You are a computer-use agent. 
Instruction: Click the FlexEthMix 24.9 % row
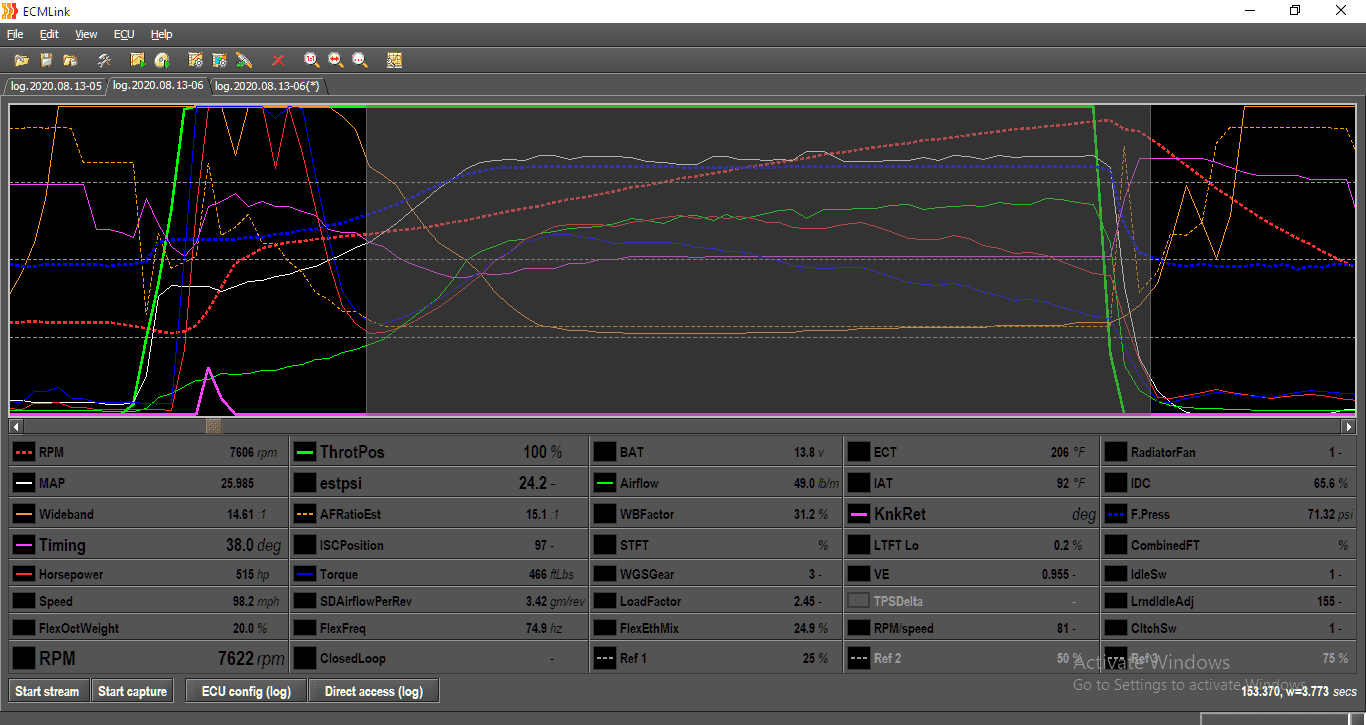(716, 628)
